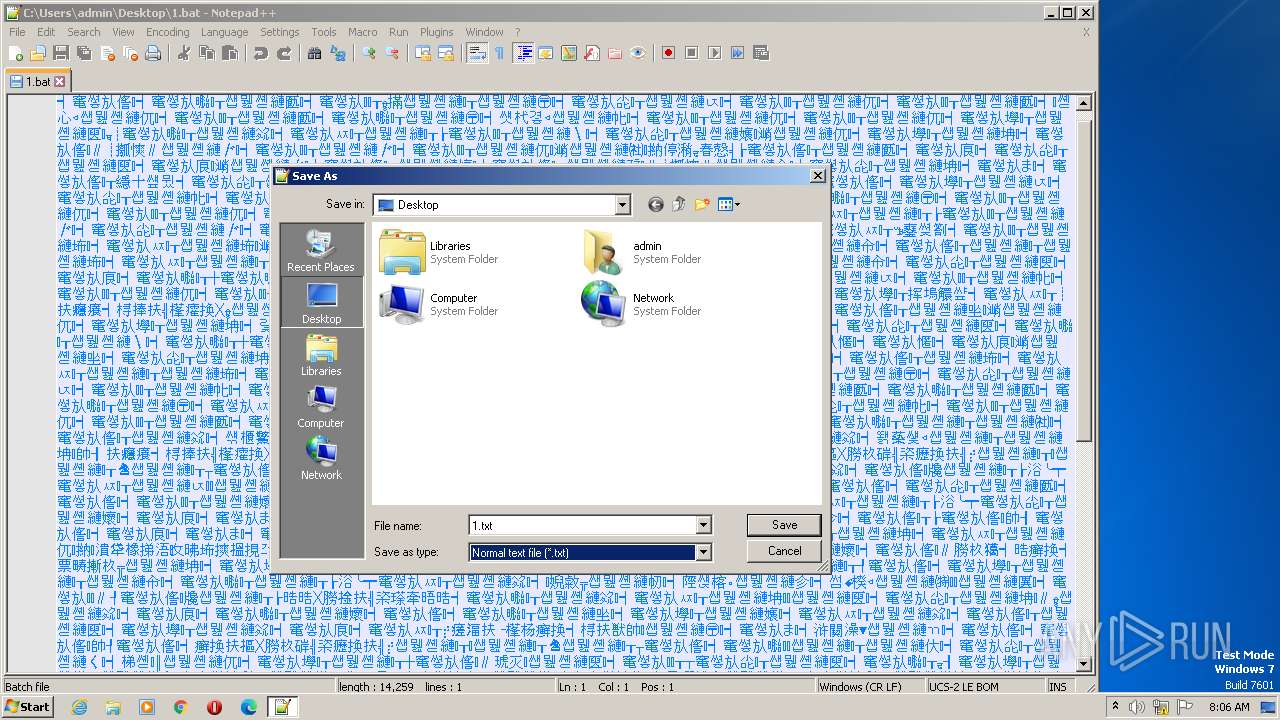Click the Undo toolbar icon
Image resolution: width=1280 pixels, height=720 pixels.
[261, 53]
